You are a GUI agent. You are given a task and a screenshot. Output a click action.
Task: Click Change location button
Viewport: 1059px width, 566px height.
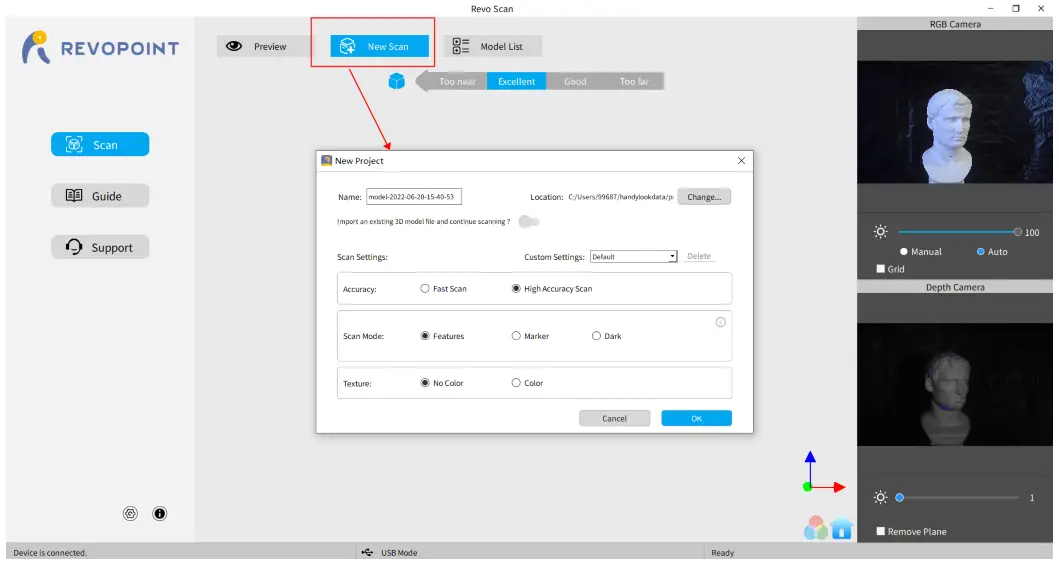coord(704,197)
